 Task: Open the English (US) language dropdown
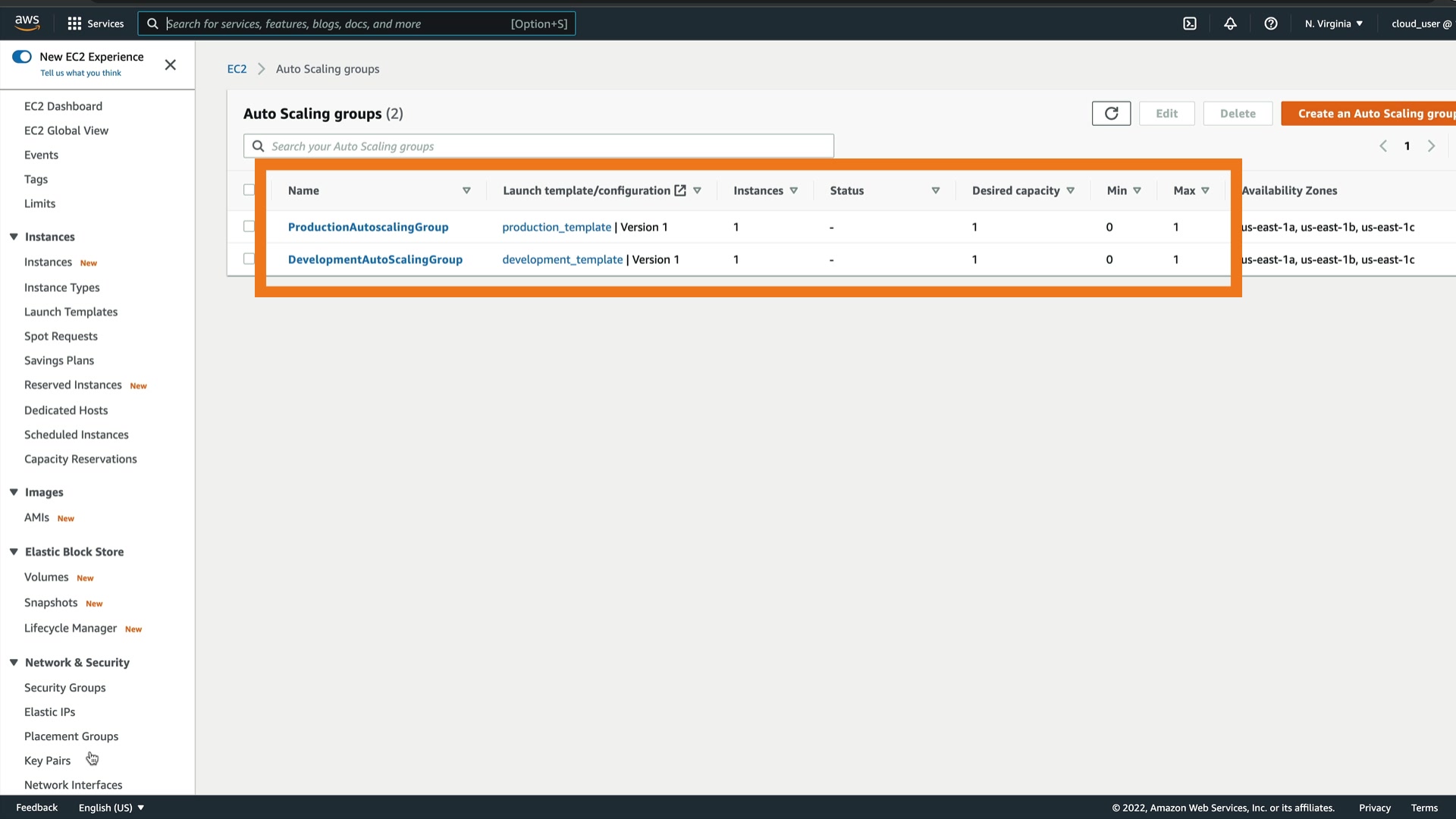pyautogui.click(x=111, y=808)
